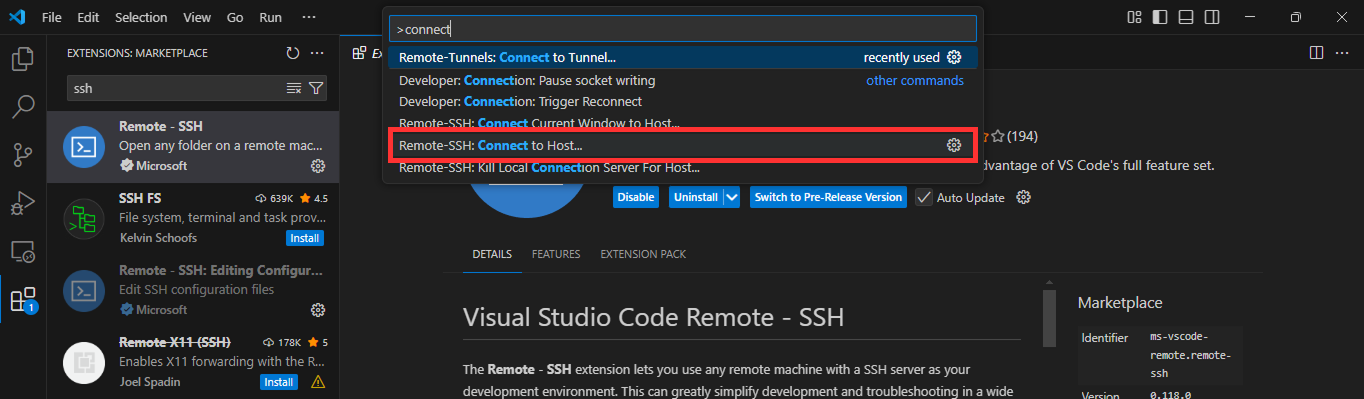
Task: Choose Remote-SSH: Connect to Host command
Action: click(x=683, y=145)
